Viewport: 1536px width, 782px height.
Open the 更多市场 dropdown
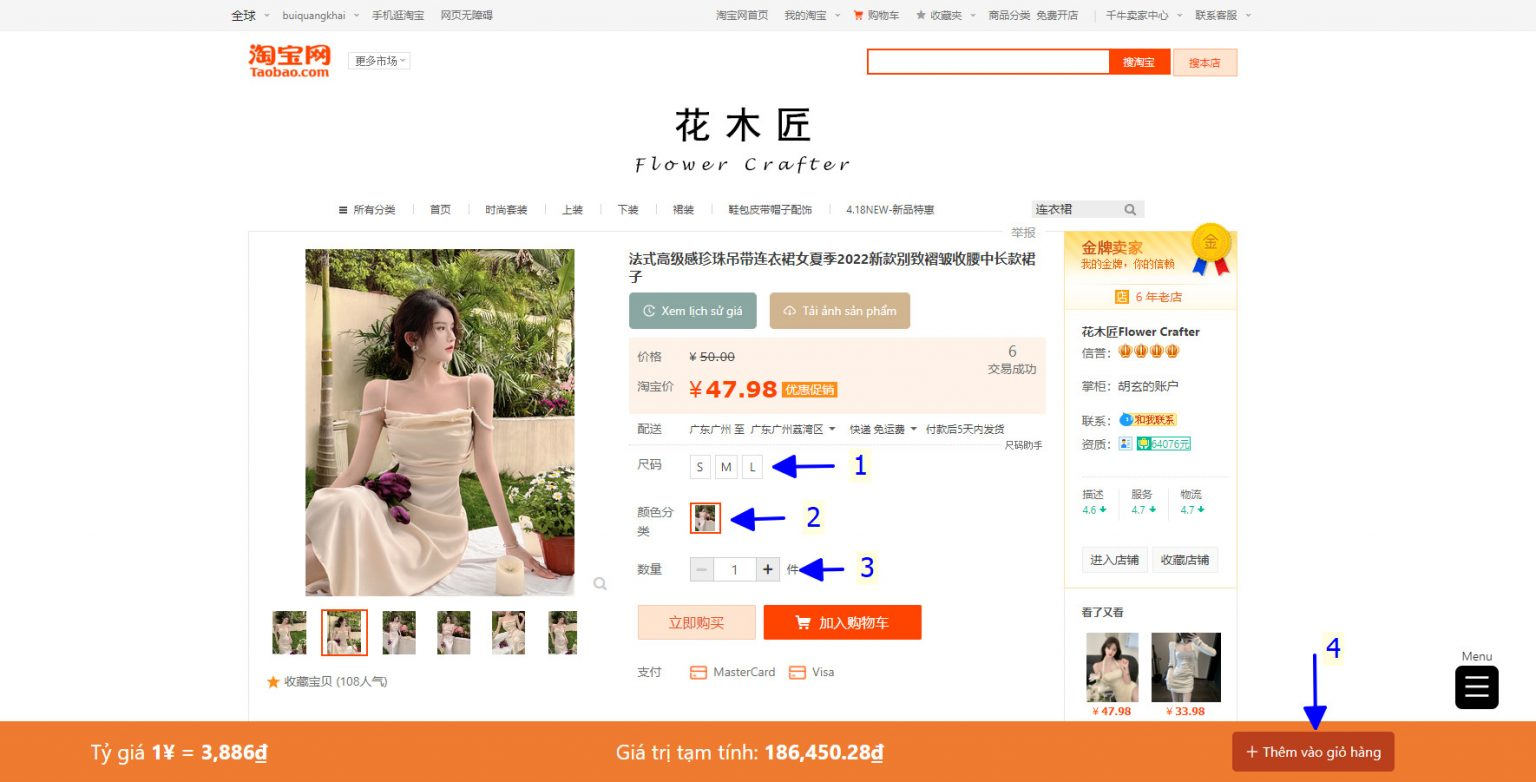pos(379,61)
